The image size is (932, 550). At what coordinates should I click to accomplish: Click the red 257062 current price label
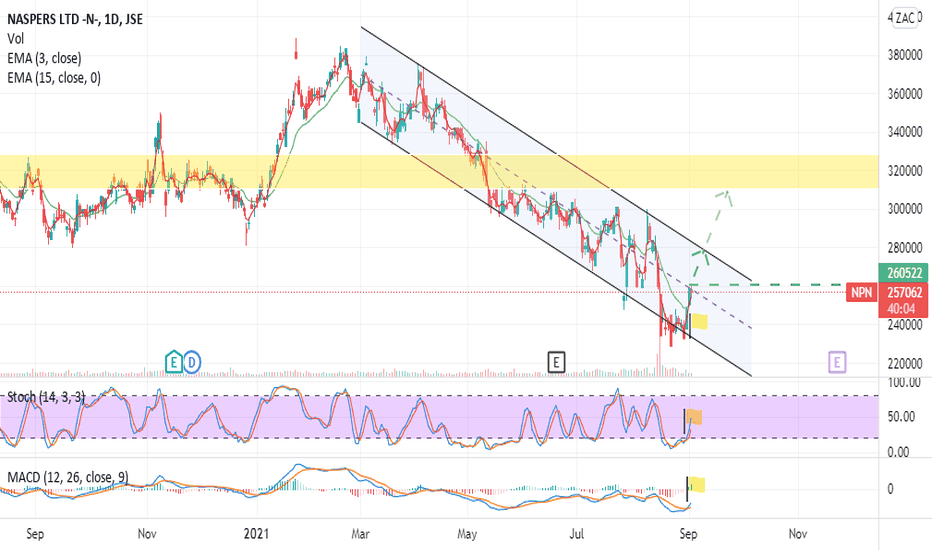click(903, 293)
